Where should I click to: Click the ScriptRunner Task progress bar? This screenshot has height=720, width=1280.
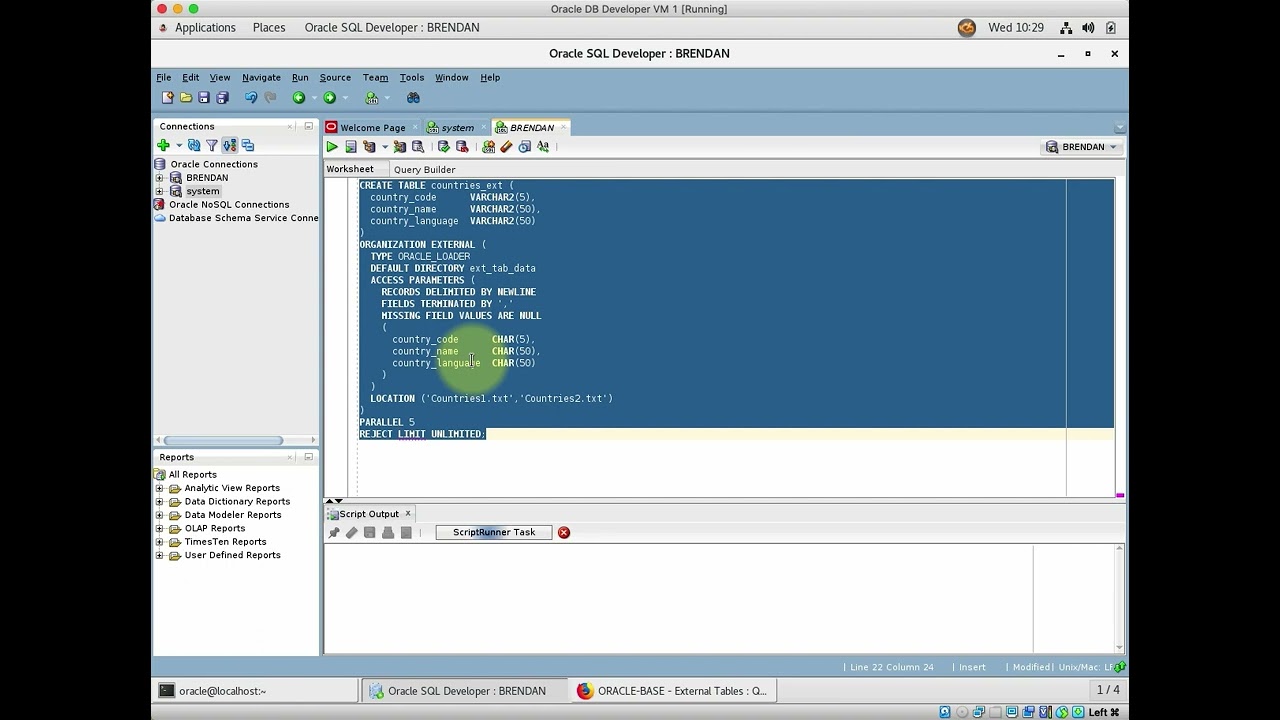[x=494, y=533]
